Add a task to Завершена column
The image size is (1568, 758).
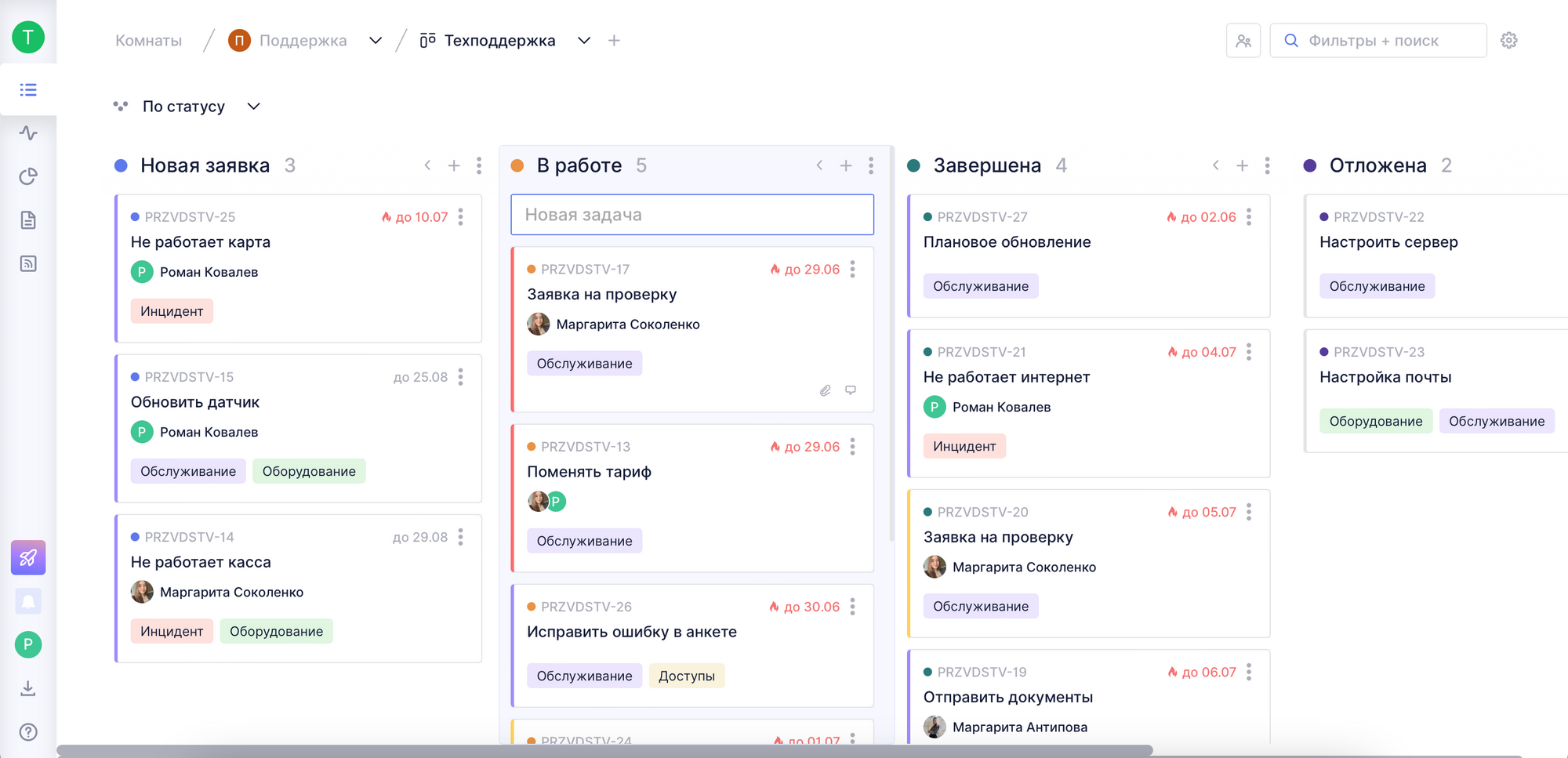[x=1242, y=165]
